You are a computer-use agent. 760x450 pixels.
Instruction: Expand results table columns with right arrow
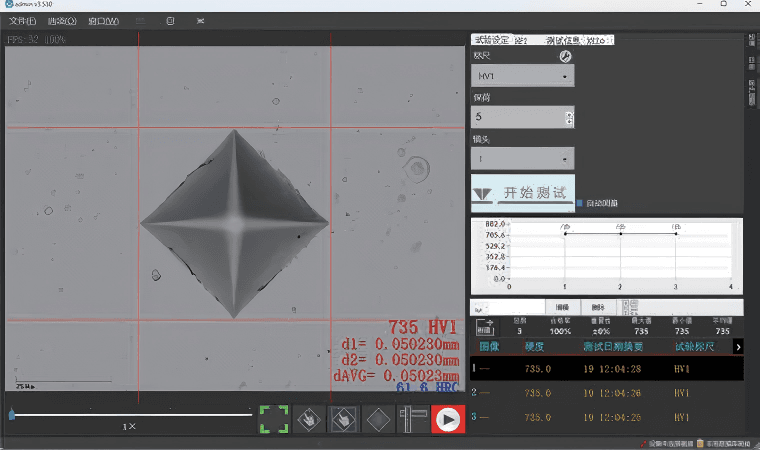[738, 346]
